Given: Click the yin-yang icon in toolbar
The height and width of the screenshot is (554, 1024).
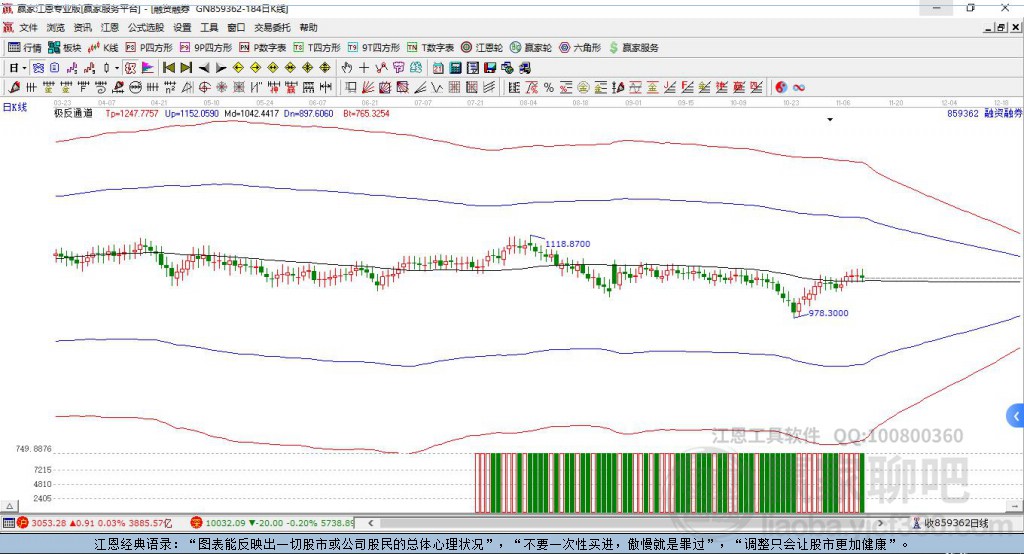Looking at the screenshot, I should coord(781,88).
